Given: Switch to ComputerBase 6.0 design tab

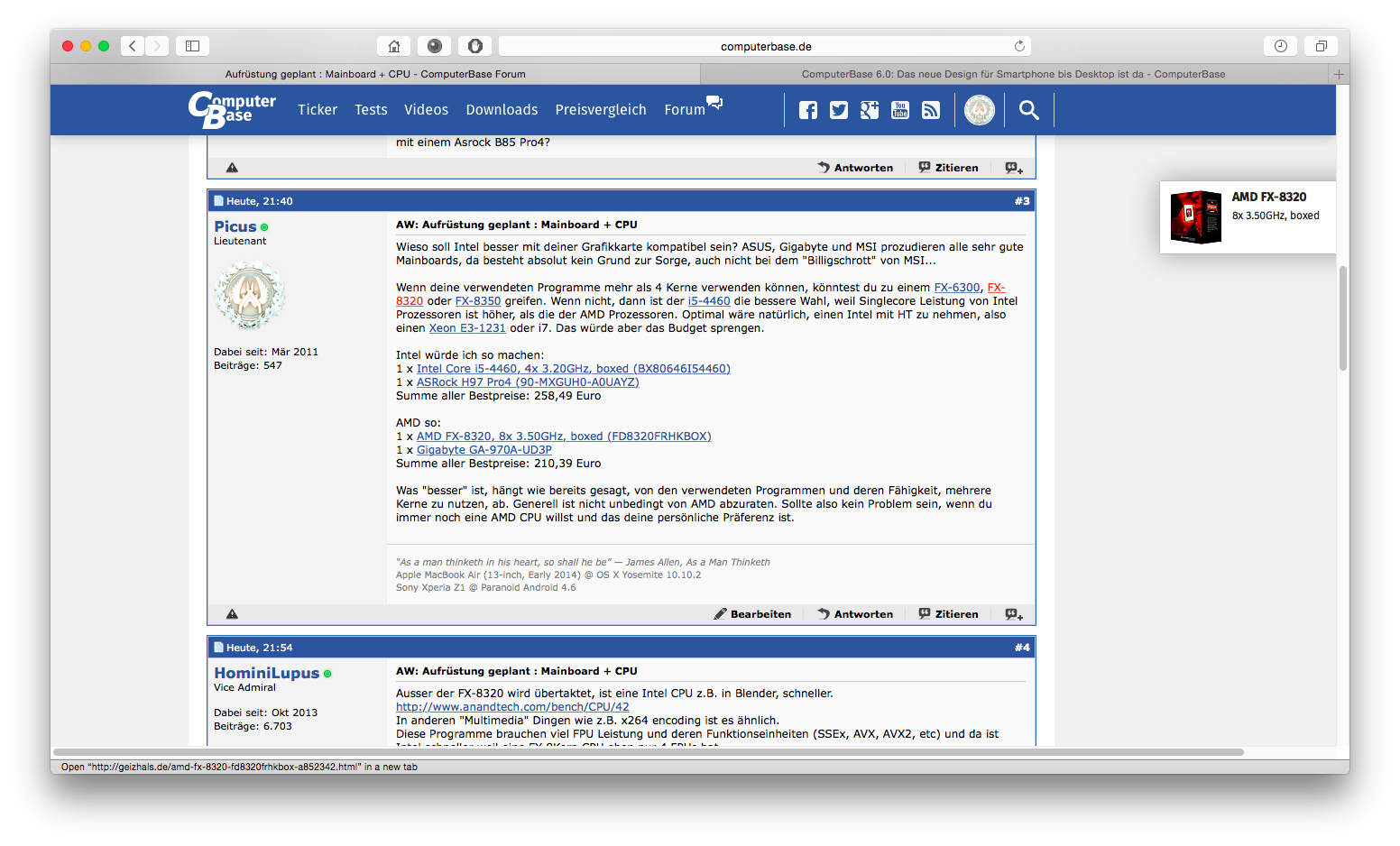Looking at the screenshot, I should 1014,74.
